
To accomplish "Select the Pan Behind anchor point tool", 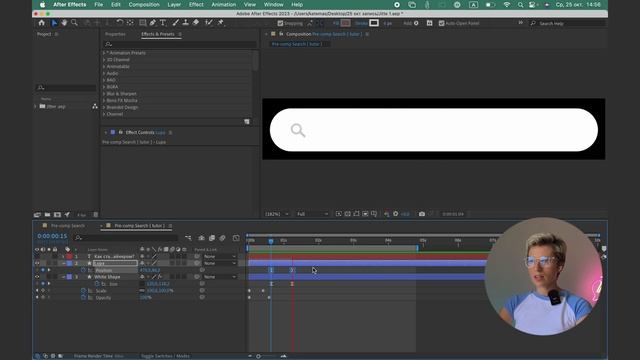I will click(x=130, y=23).
